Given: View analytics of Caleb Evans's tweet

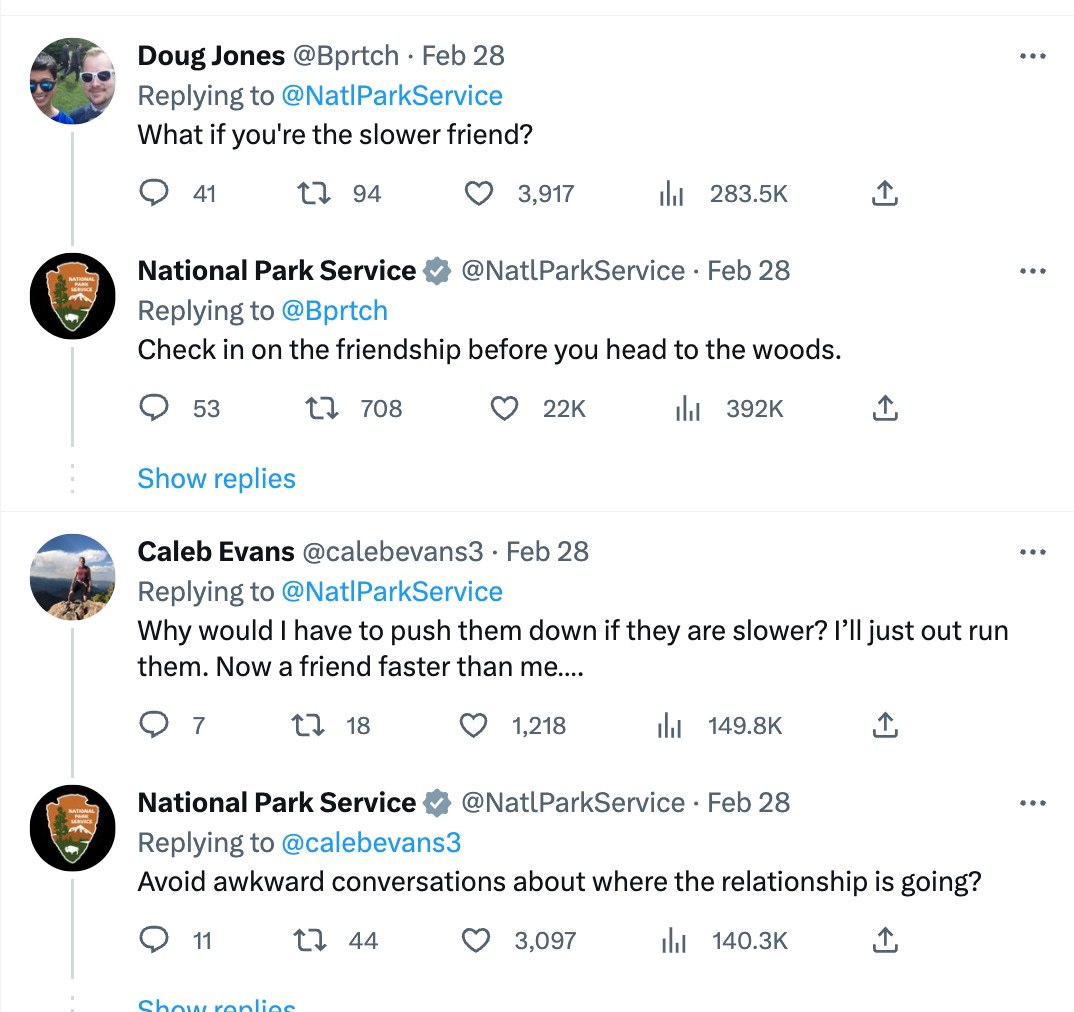Looking at the screenshot, I should 670,725.
